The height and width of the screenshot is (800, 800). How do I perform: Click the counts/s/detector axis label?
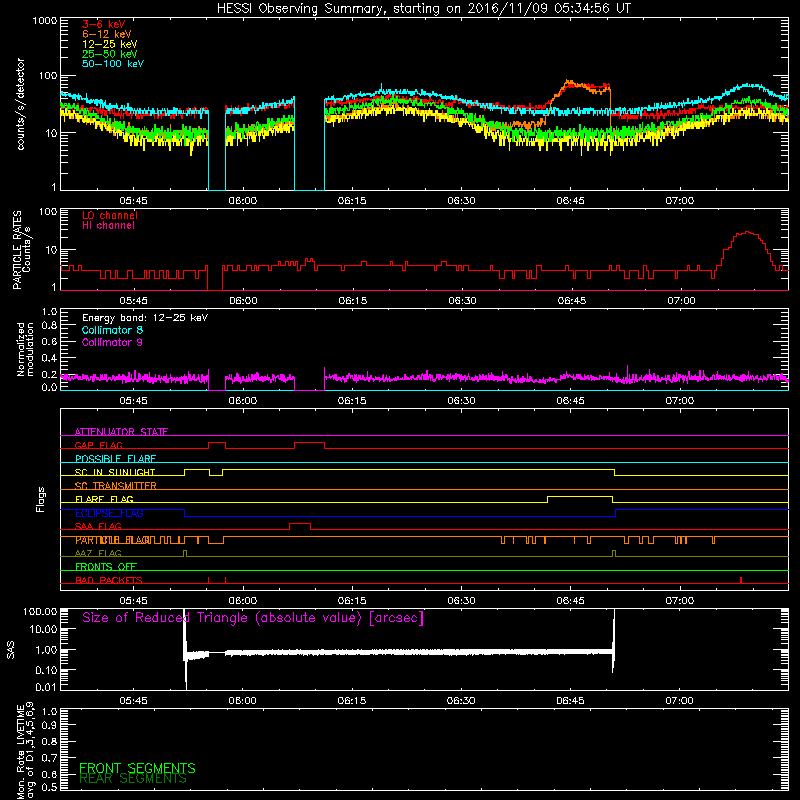(20, 104)
